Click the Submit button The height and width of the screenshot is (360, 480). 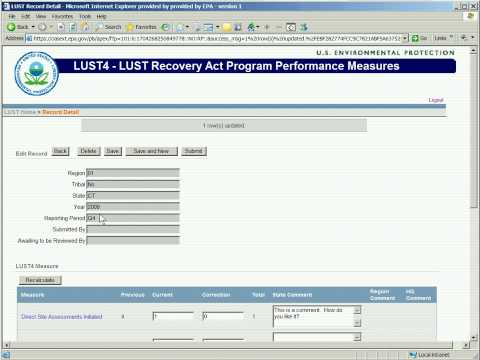pyautogui.click(x=194, y=151)
